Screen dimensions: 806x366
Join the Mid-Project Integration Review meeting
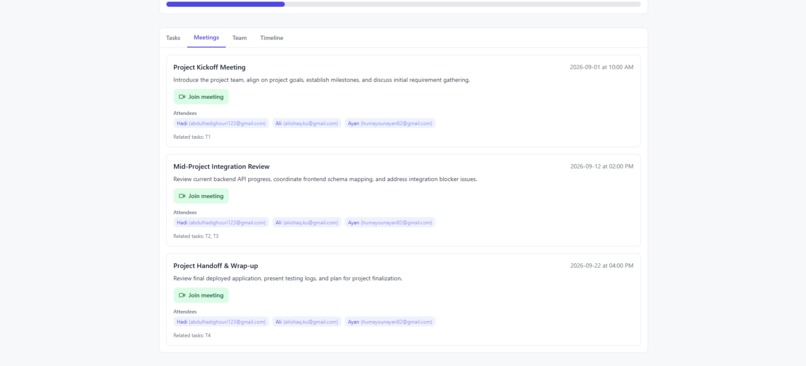tap(201, 196)
